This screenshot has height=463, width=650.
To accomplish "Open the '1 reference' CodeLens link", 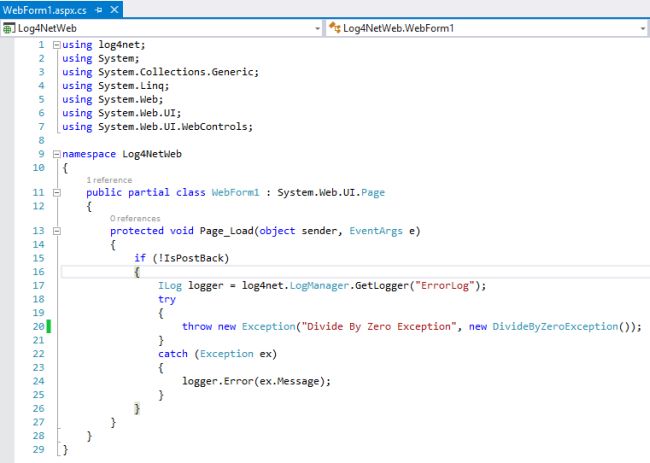I will tap(109, 180).
